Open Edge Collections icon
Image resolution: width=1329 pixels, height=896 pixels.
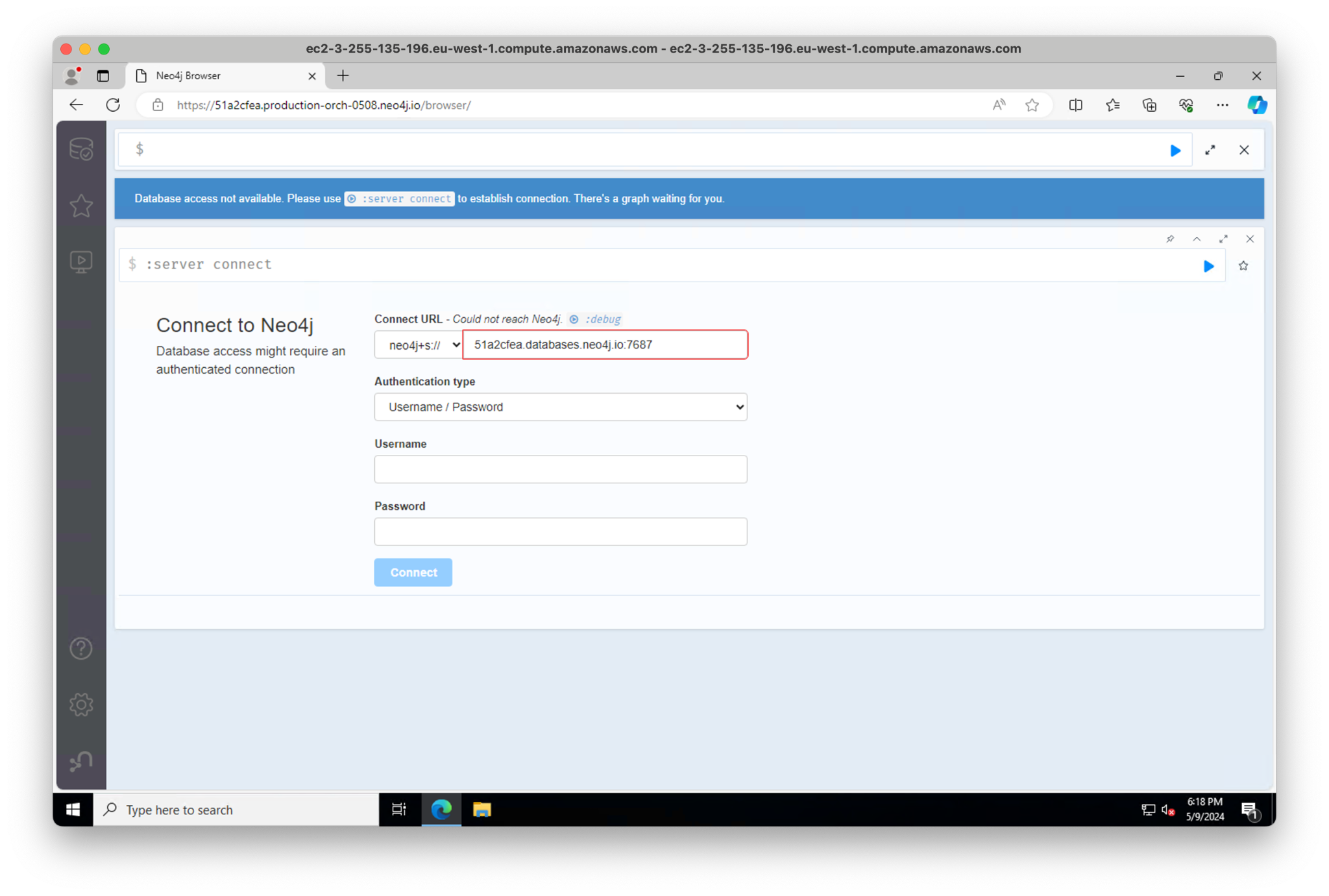point(1149,105)
